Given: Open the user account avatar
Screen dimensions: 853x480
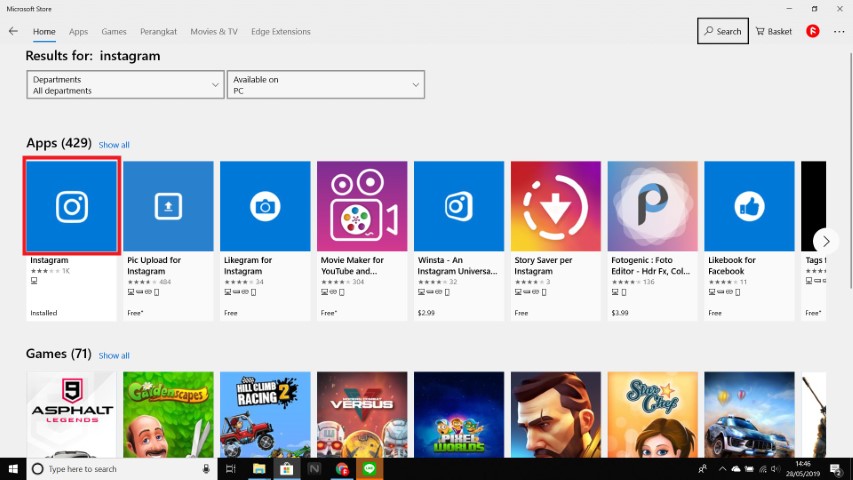Looking at the screenshot, I should click(x=813, y=31).
